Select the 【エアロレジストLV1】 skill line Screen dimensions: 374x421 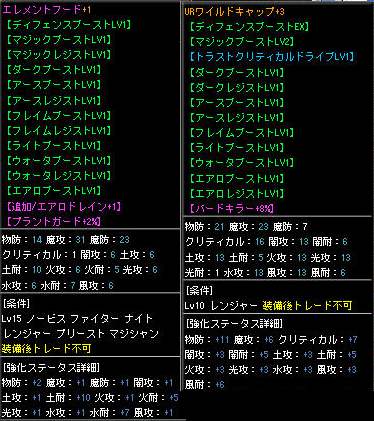pos(237,193)
